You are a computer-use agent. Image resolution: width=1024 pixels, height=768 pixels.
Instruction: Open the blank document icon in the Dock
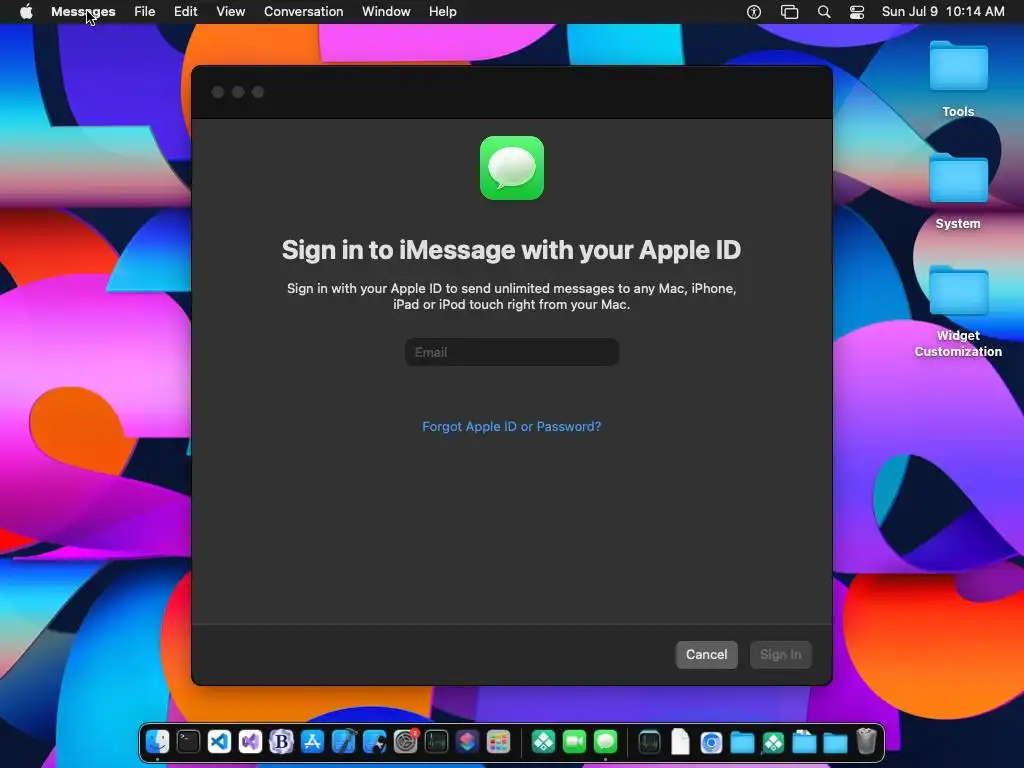(680, 742)
